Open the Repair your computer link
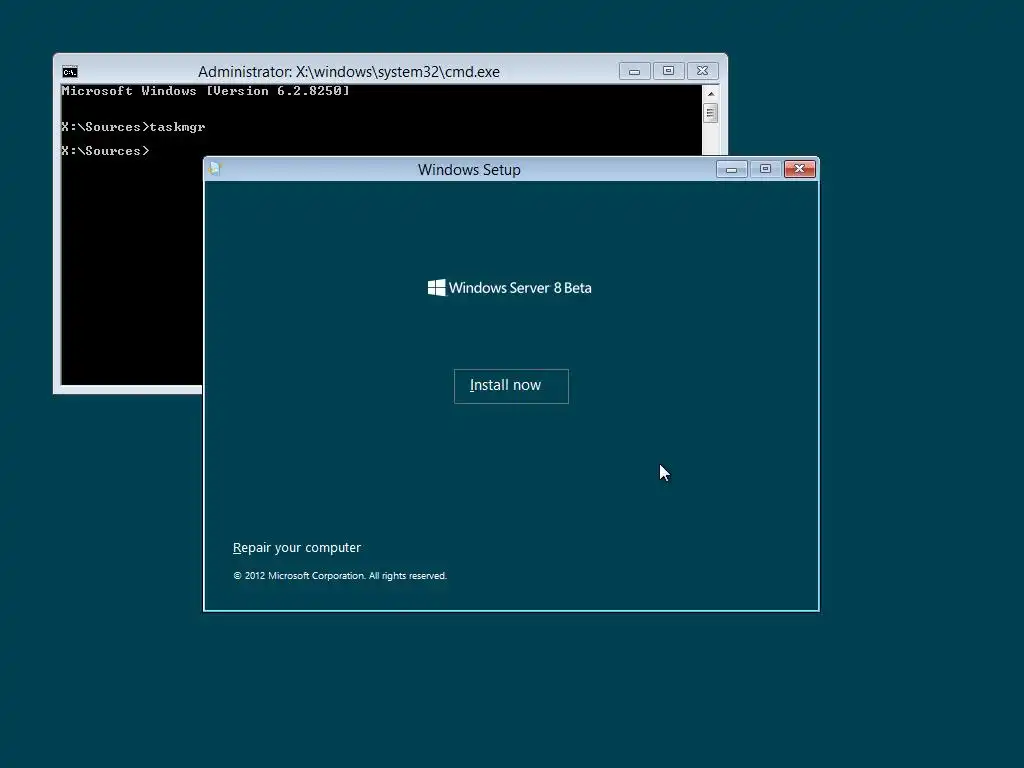Viewport: 1024px width, 768px height. coord(296,548)
